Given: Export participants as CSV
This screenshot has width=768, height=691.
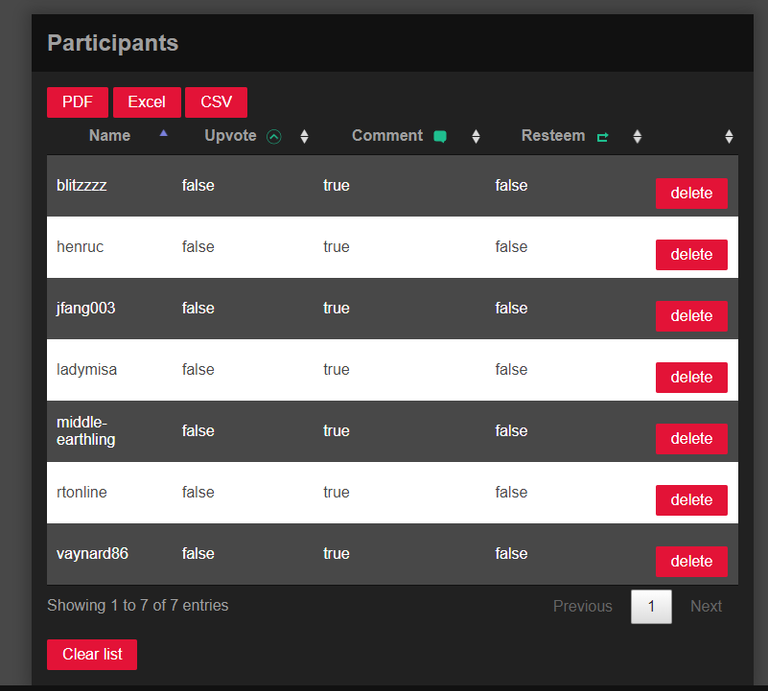Looking at the screenshot, I should click(216, 102).
